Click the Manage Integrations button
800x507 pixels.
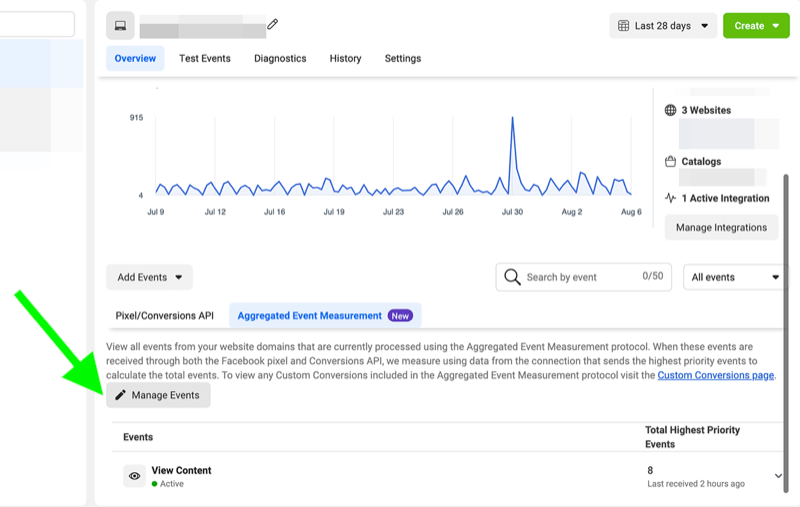tap(721, 227)
